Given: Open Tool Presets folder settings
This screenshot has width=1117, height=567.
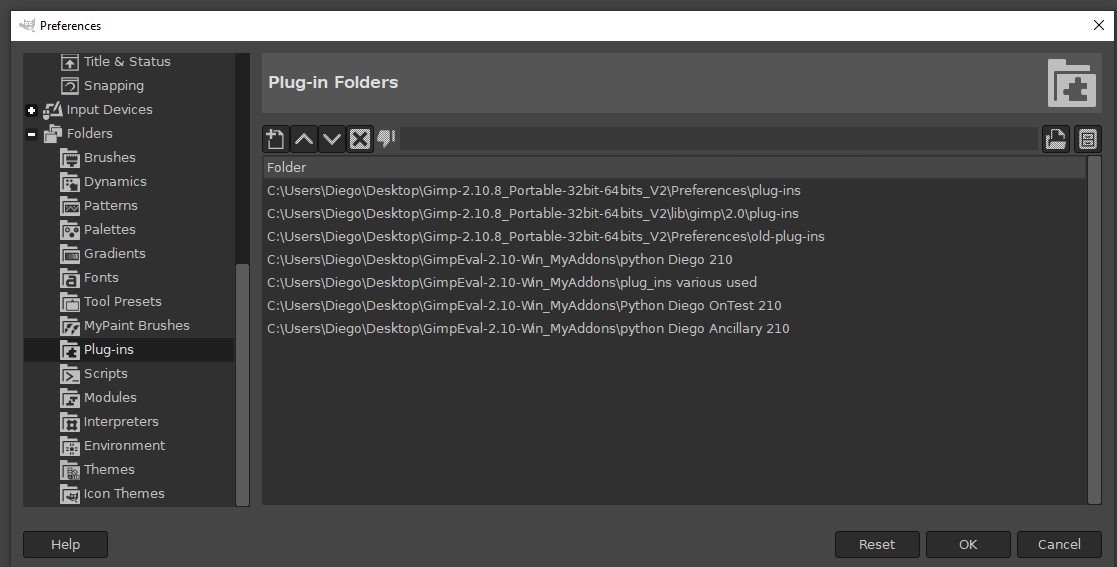Looking at the screenshot, I should click(123, 301).
